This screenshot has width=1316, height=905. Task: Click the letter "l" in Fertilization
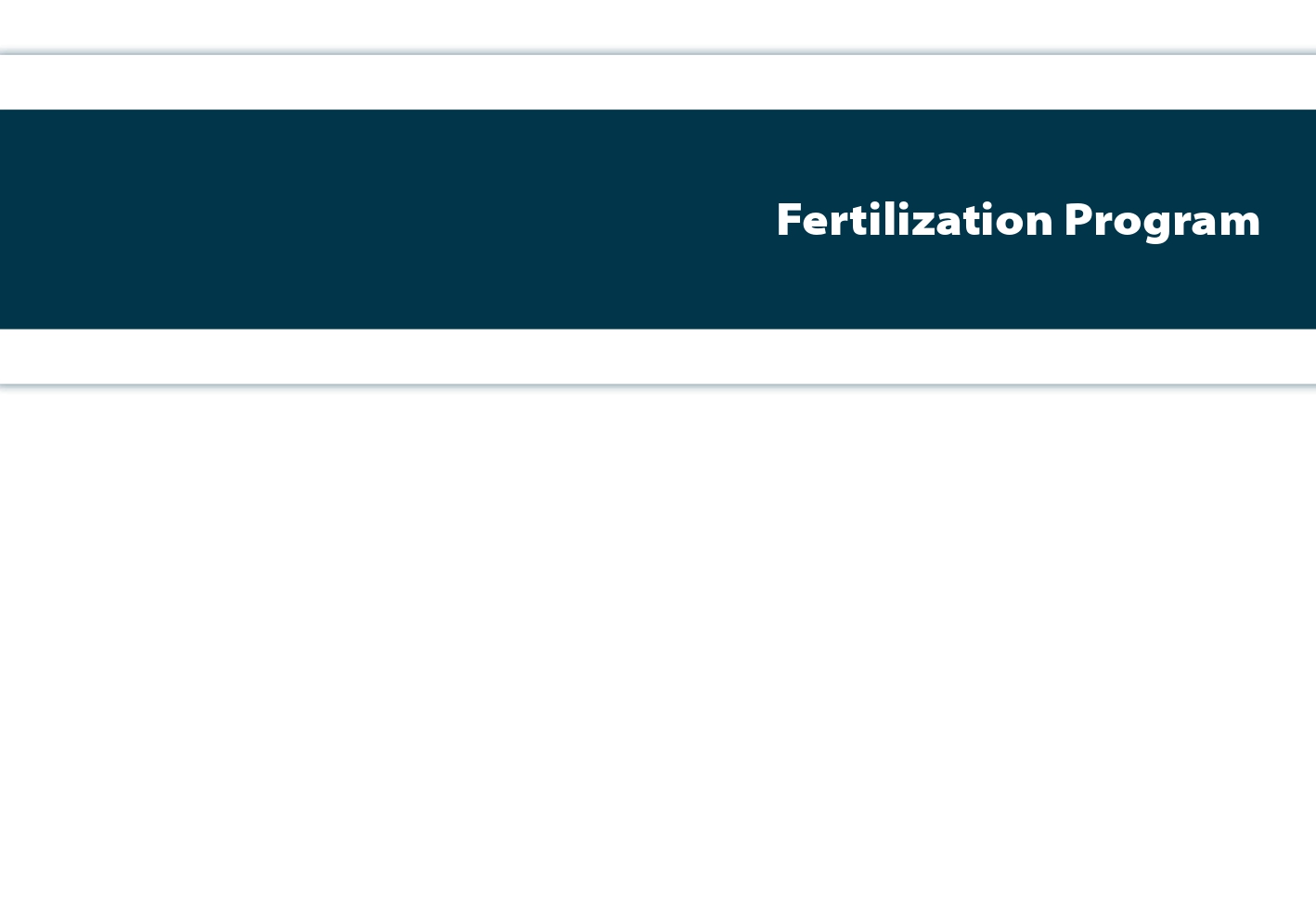(x=884, y=220)
